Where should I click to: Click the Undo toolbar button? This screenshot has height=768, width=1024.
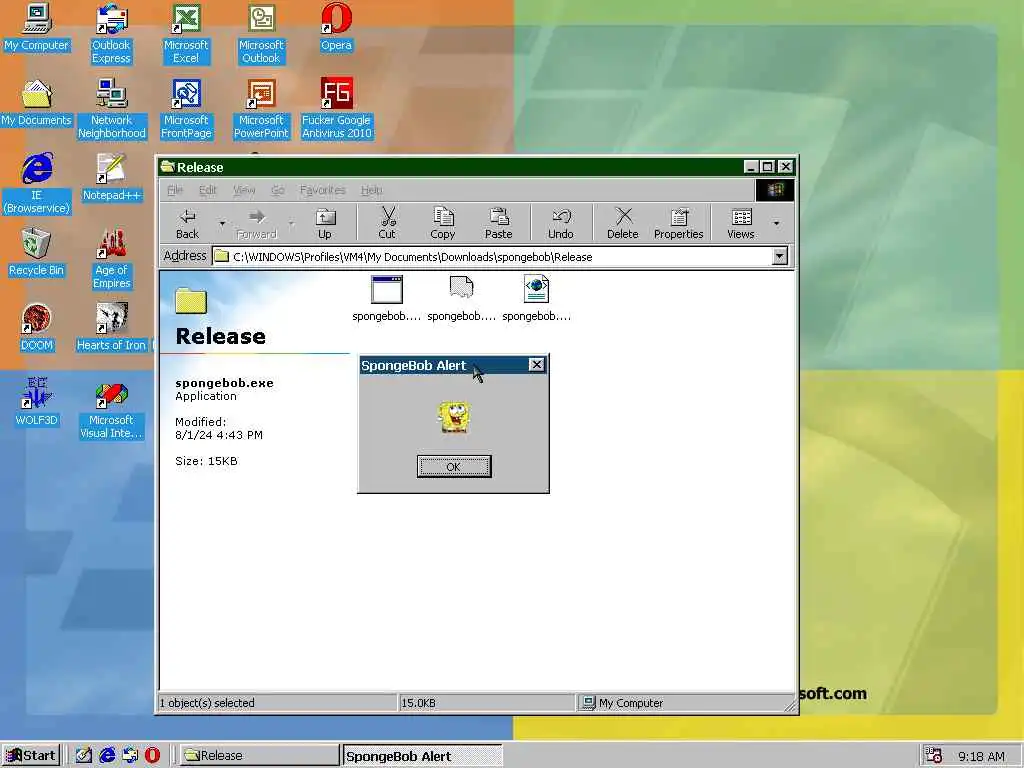point(560,223)
